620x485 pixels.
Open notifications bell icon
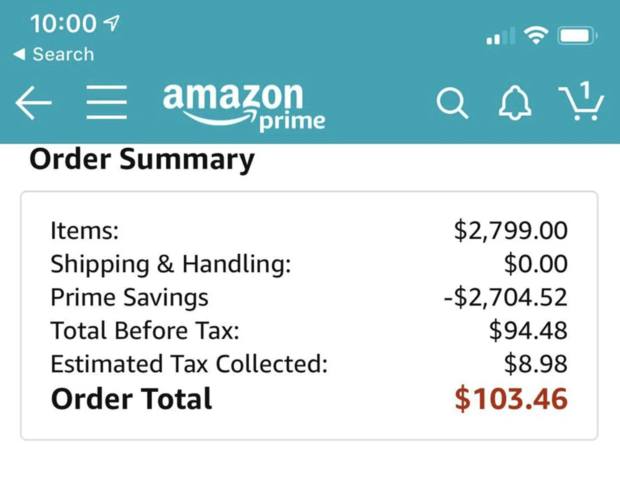click(515, 103)
